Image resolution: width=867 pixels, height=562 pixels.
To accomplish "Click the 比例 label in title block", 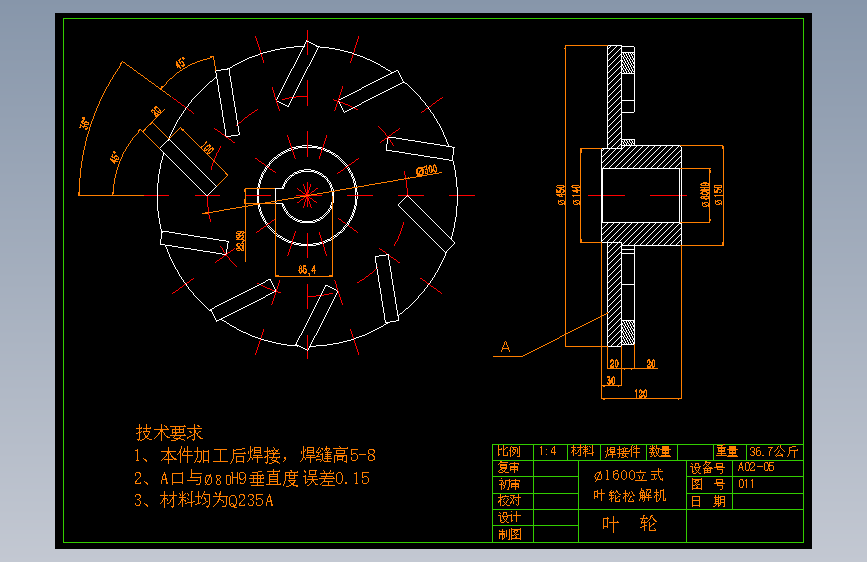I will click(509, 451).
